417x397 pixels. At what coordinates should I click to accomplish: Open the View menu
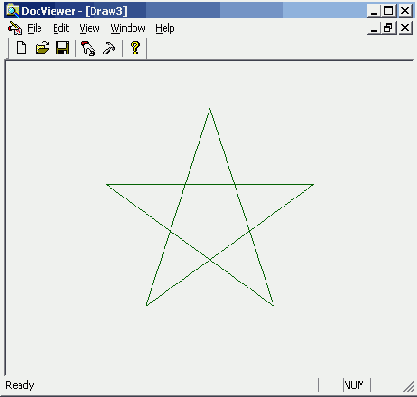[89, 28]
